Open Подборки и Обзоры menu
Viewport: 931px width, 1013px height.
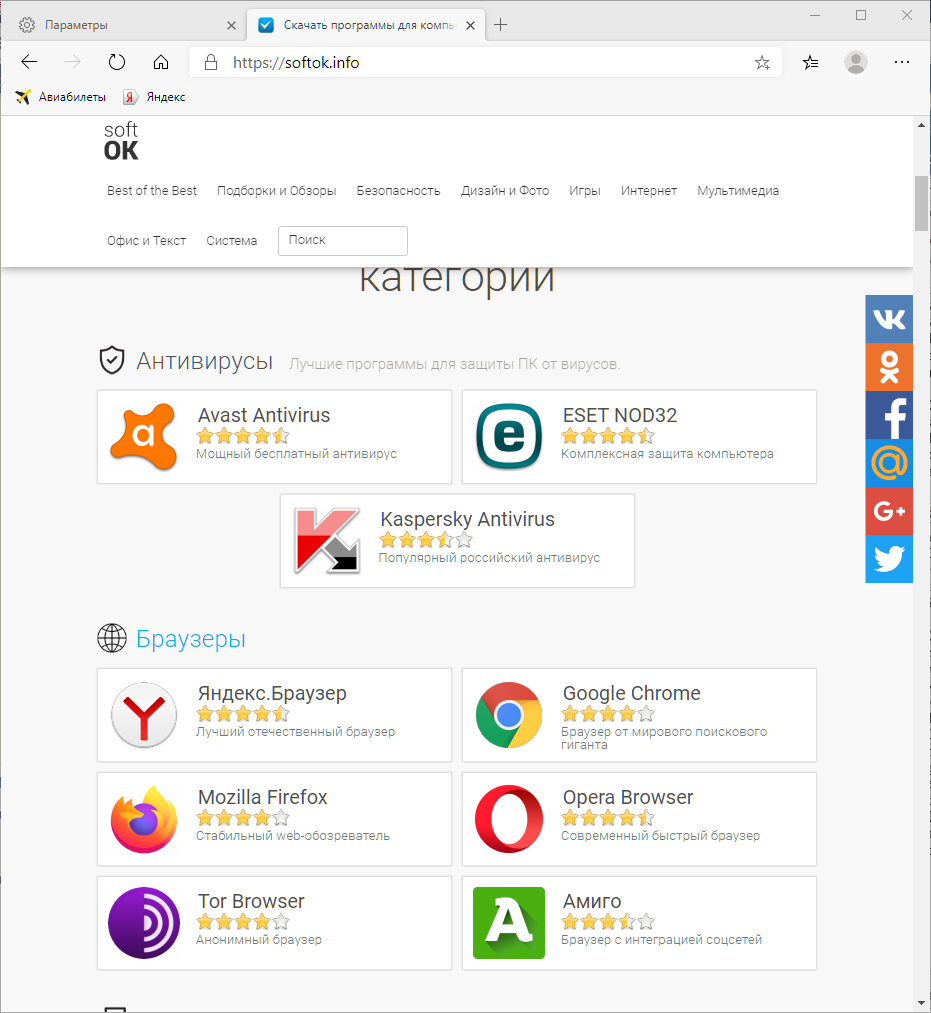pos(277,191)
